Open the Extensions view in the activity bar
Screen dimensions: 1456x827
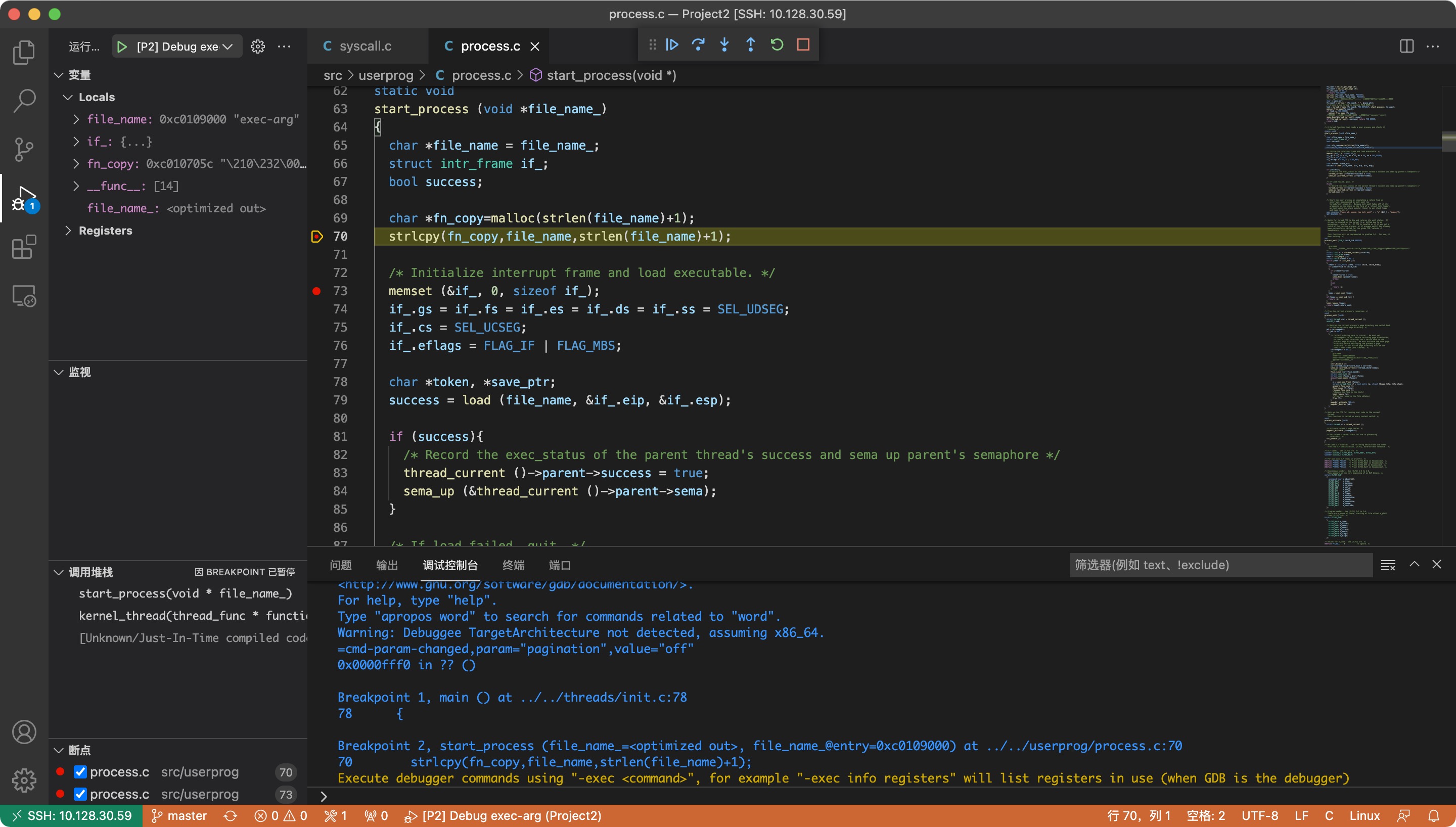[x=24, y=248]
